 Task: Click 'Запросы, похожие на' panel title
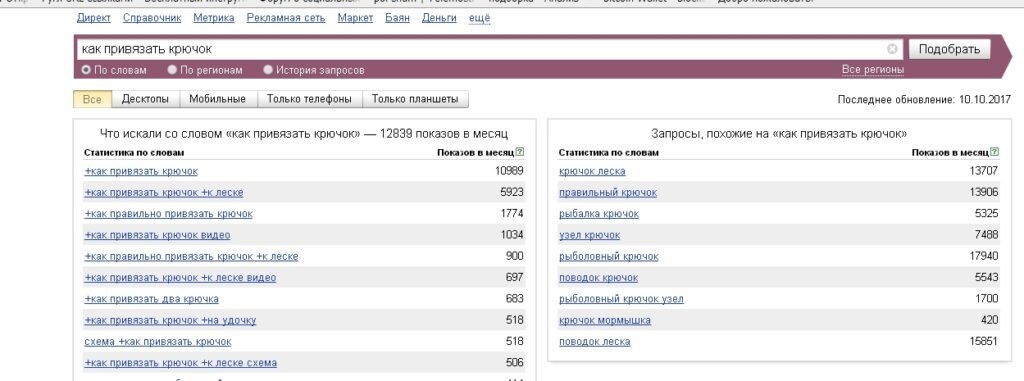pos(779,133)
